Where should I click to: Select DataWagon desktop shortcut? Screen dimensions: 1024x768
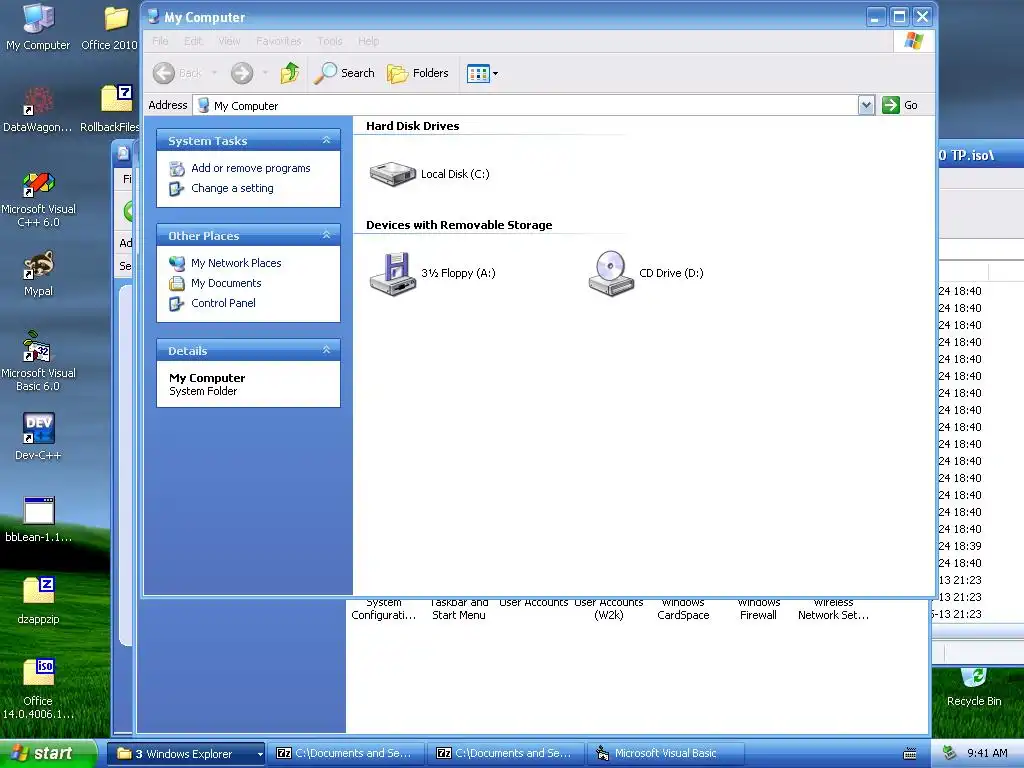38,110
